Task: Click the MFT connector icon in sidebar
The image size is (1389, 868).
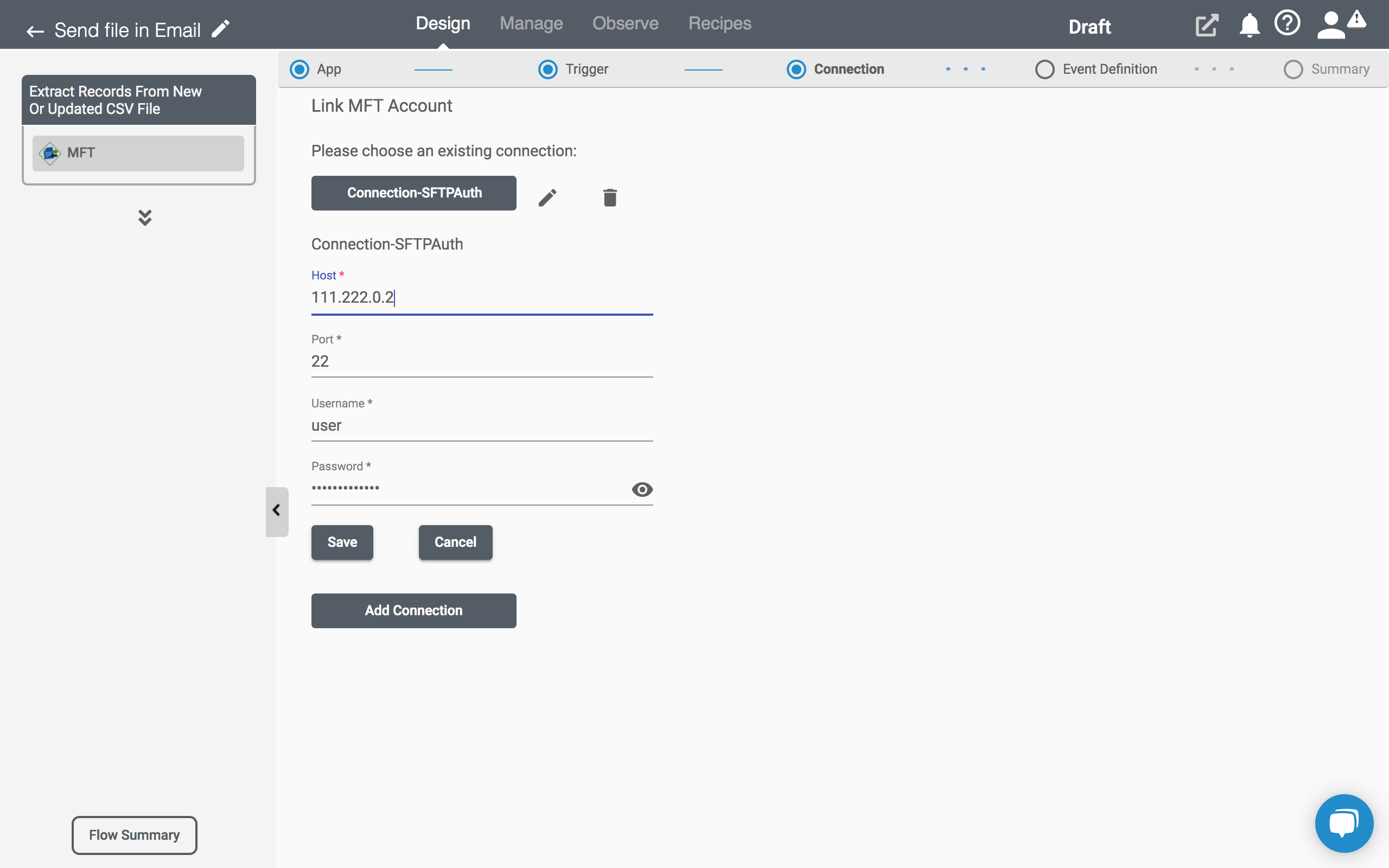Action: tap(51, 152)
